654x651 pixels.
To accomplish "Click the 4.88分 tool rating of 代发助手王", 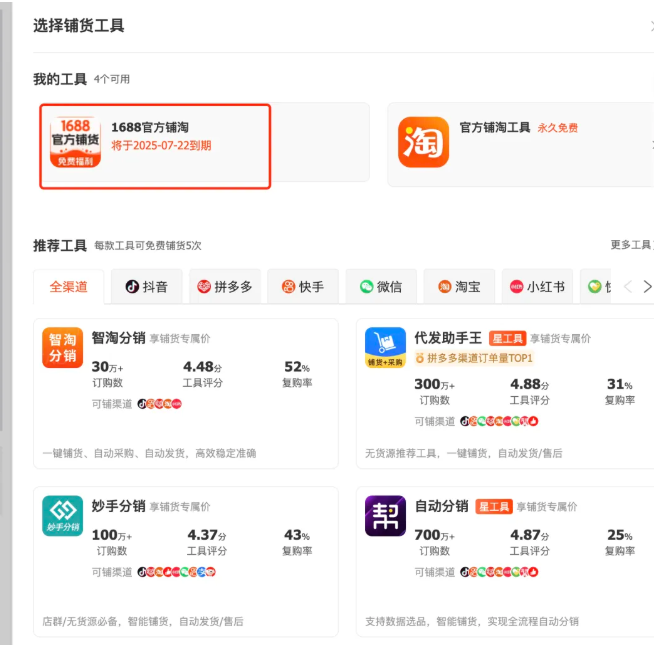I will 529,384.
